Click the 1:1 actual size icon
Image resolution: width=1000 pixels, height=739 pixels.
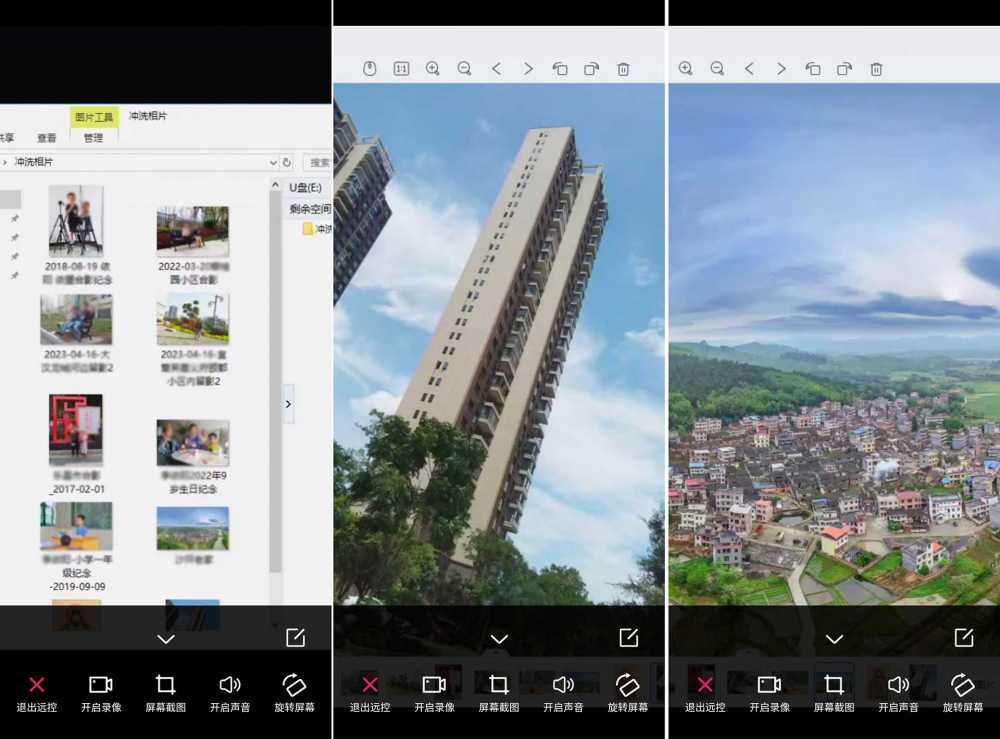pyautogui.click(x=401, y=69)
